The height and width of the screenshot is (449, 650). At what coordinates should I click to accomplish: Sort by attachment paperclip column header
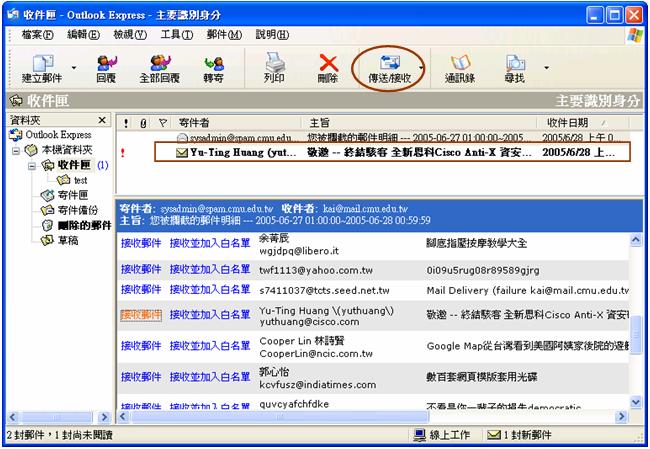tap(143, 123)
